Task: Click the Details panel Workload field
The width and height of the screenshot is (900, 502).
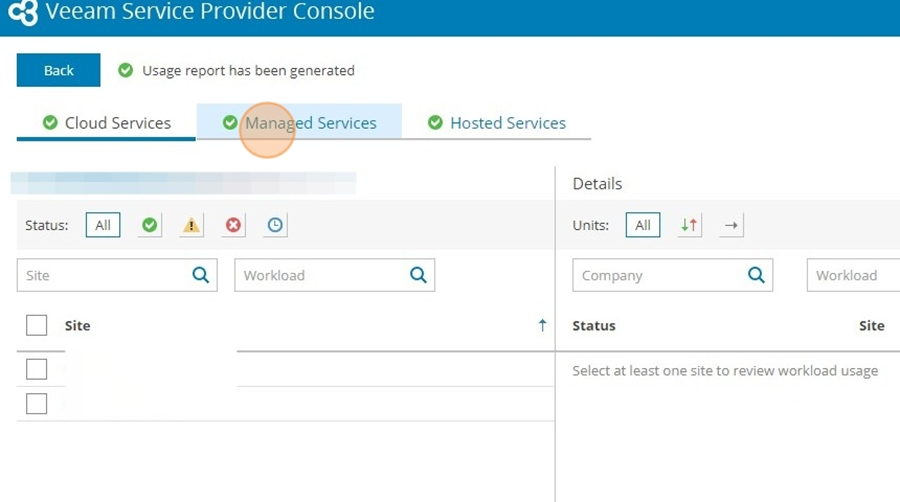Action: click(x=854, y=275)
